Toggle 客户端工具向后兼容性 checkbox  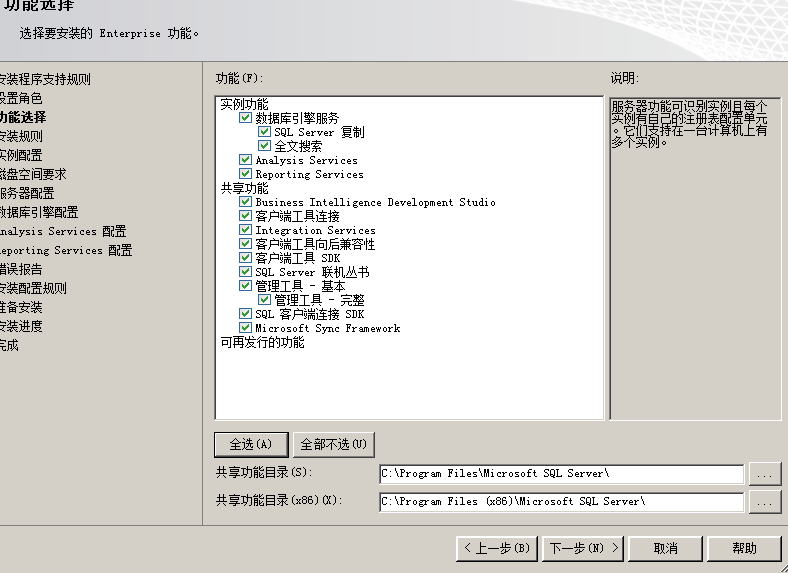point(245,244)
